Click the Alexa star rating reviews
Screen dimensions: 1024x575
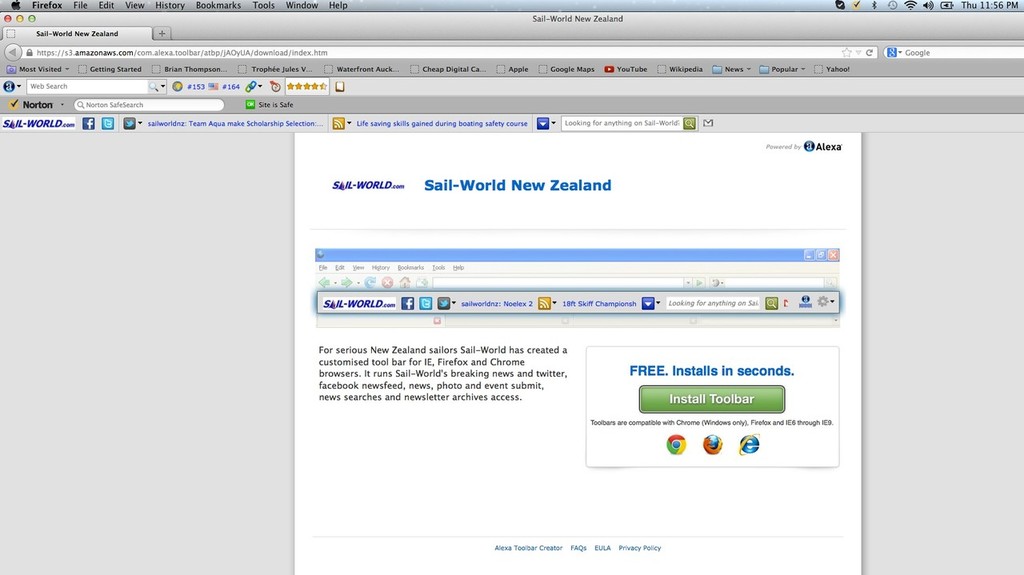307,86
